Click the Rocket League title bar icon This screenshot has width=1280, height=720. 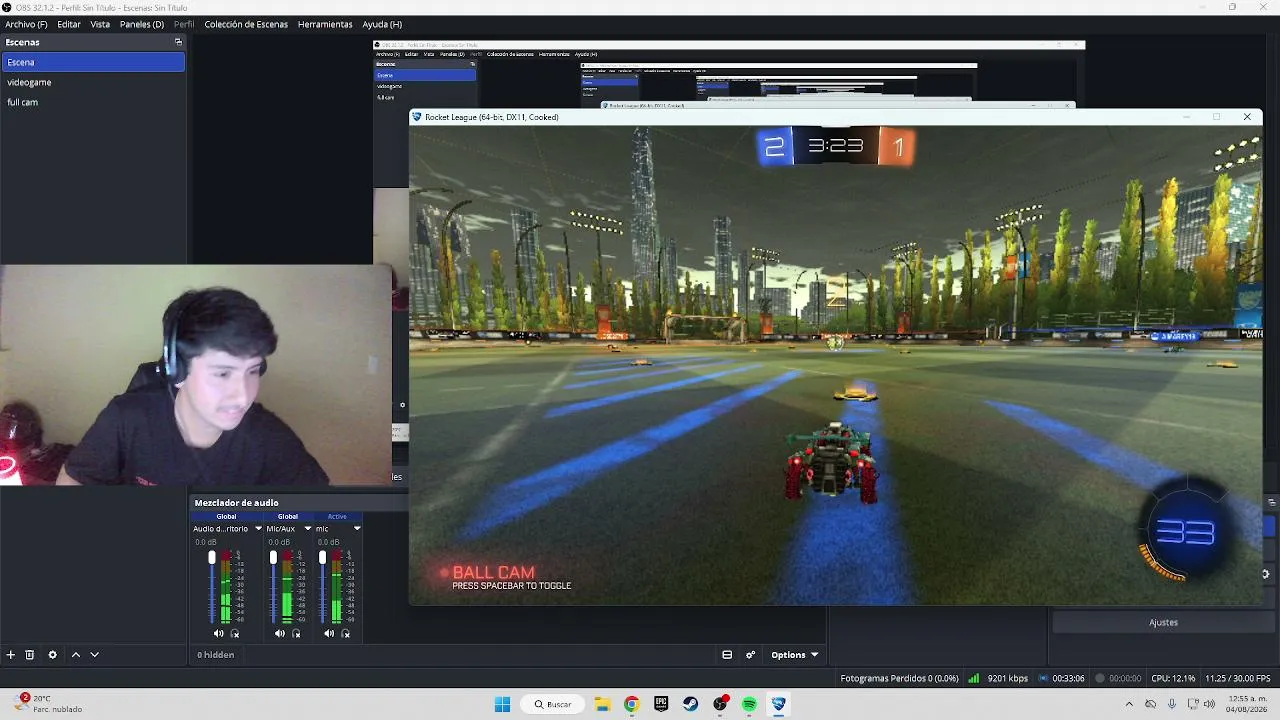417,117
